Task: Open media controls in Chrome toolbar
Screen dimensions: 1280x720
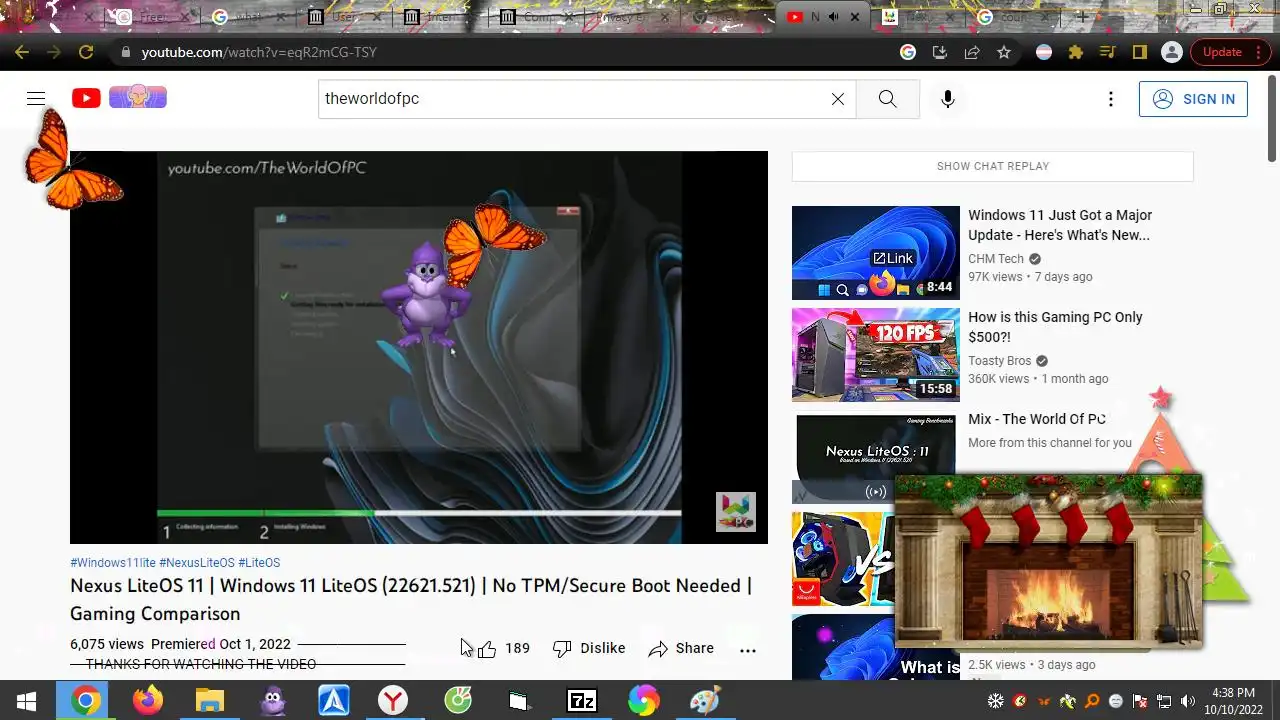Action: pos(1107,52)
